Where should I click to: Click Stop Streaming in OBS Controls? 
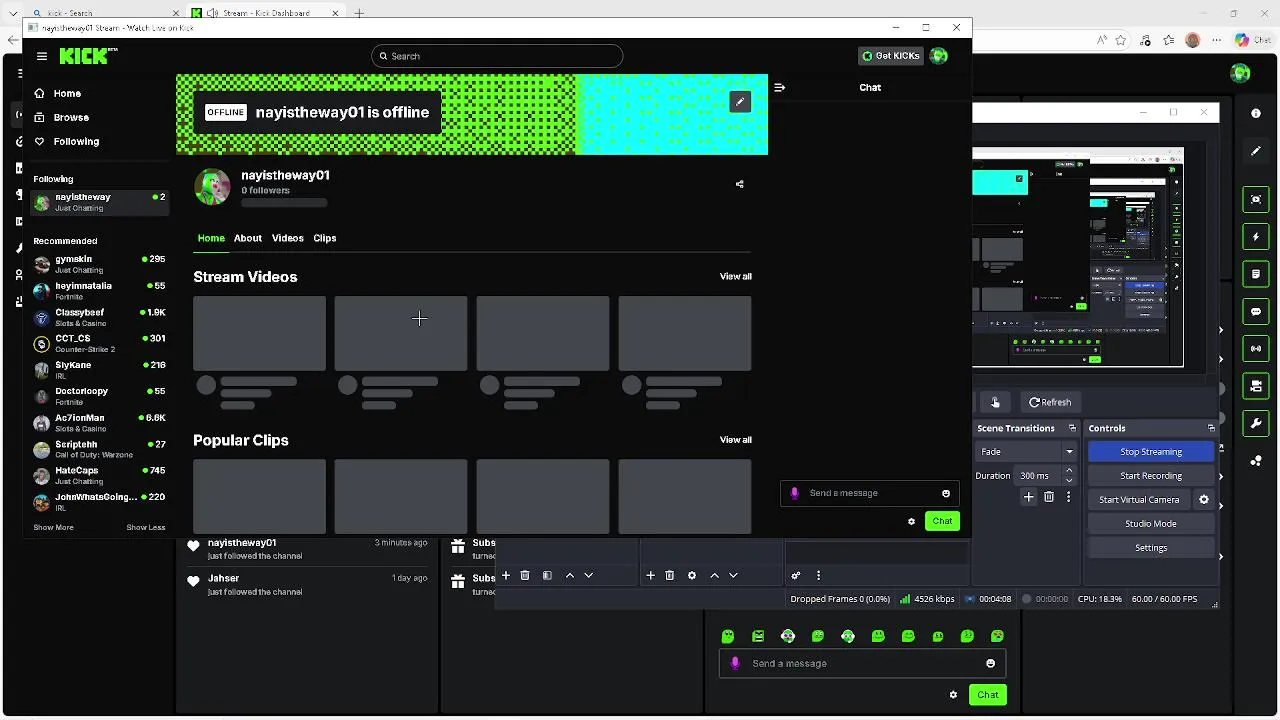click(1151, 452)
